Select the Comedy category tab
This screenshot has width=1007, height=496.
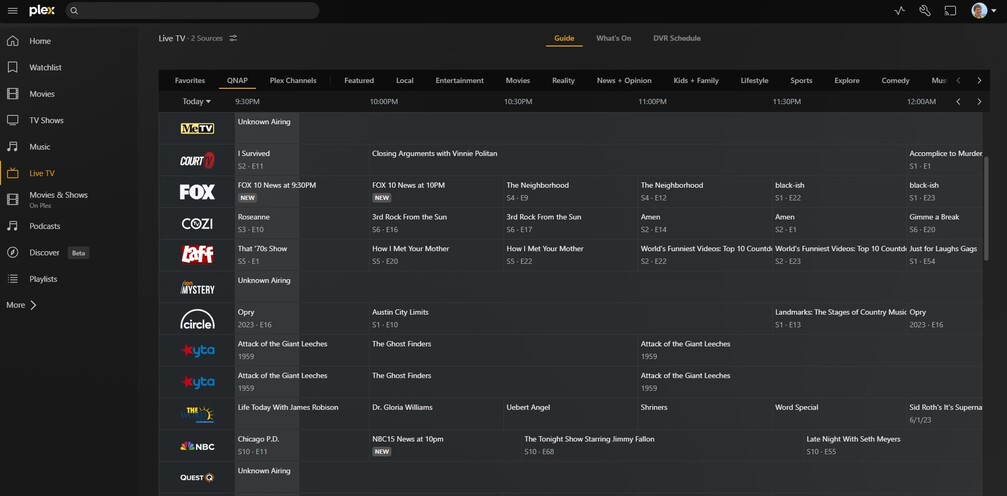point(895,80)
